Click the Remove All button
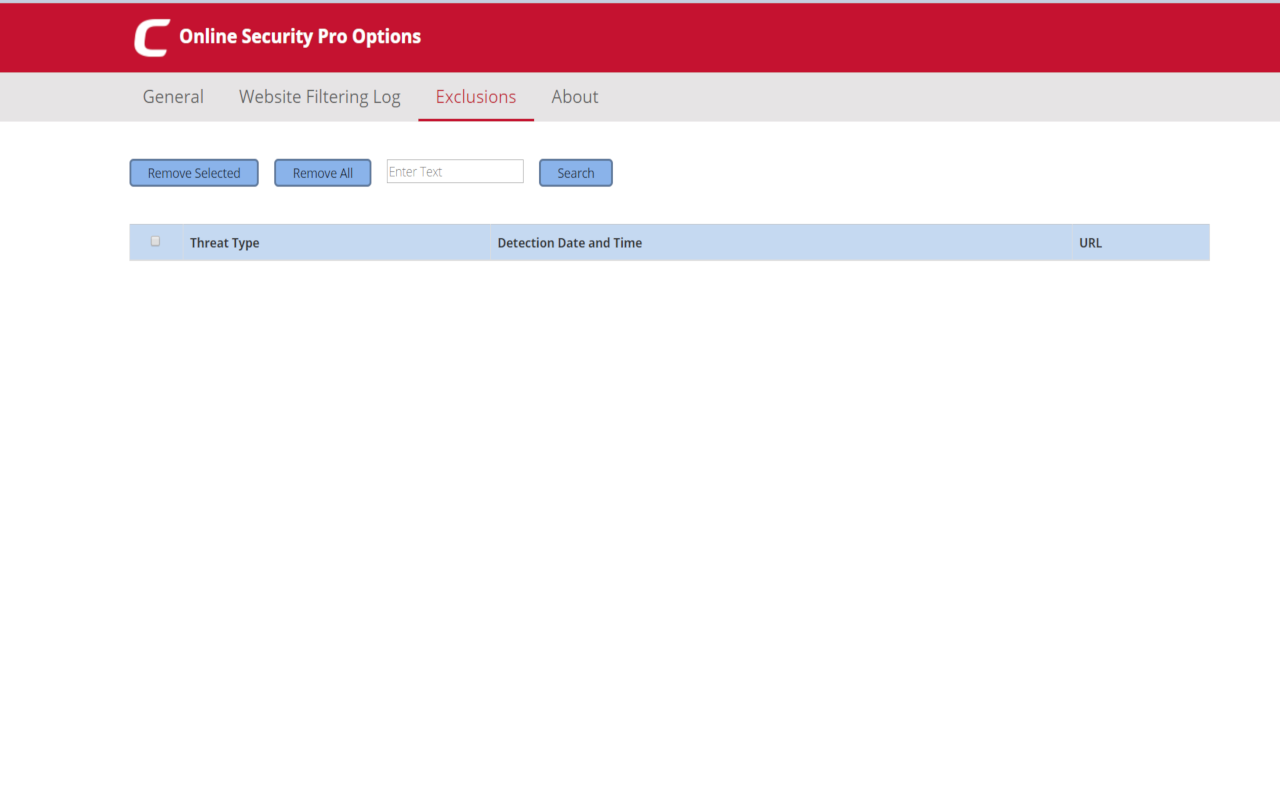1280x800 pixels. (x=323, y=173)
